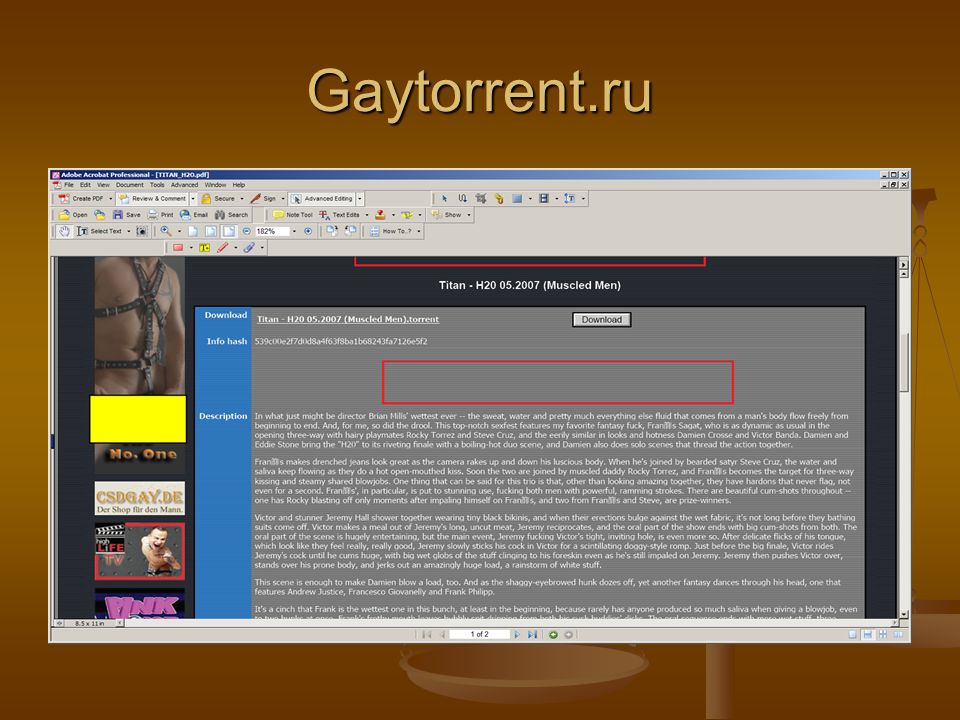Click the Snapshot tool icon
The image size is (960, 720).
pyautogui.click(x=141, y=231)
